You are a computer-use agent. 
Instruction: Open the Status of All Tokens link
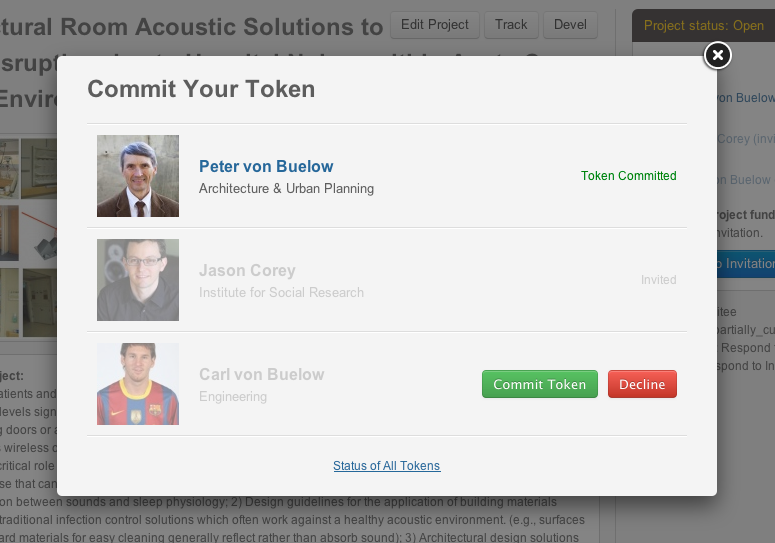(386, 466)
